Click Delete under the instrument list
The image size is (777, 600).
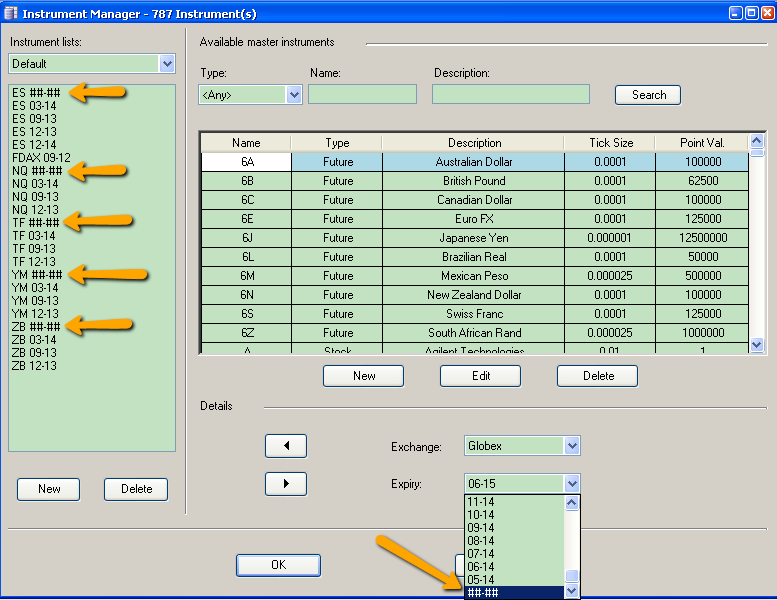coord(136,490)
